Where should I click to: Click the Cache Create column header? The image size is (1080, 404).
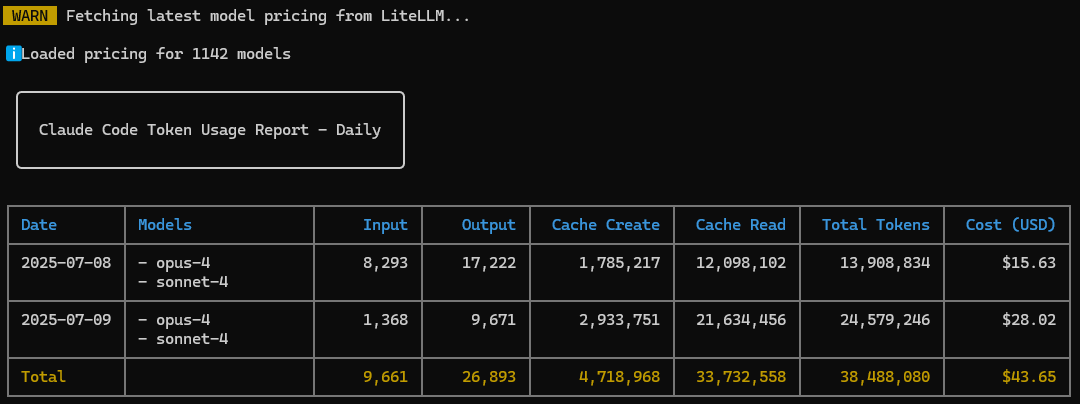coord(605,224)
